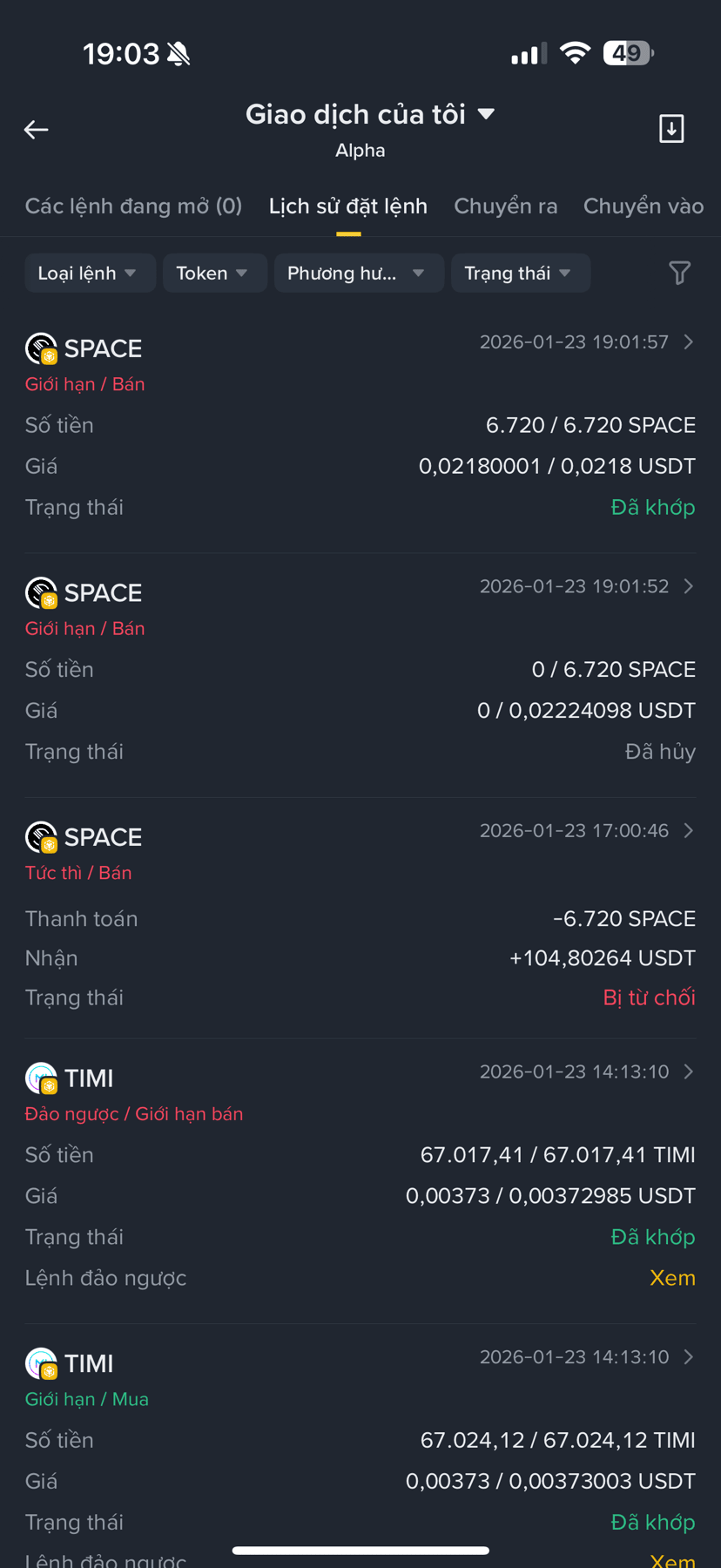The height and width of the screenshot is (1568, 721).
Task: Open details chevron for cancelled 19:01:52 order
Action: [x=689, y=586]
